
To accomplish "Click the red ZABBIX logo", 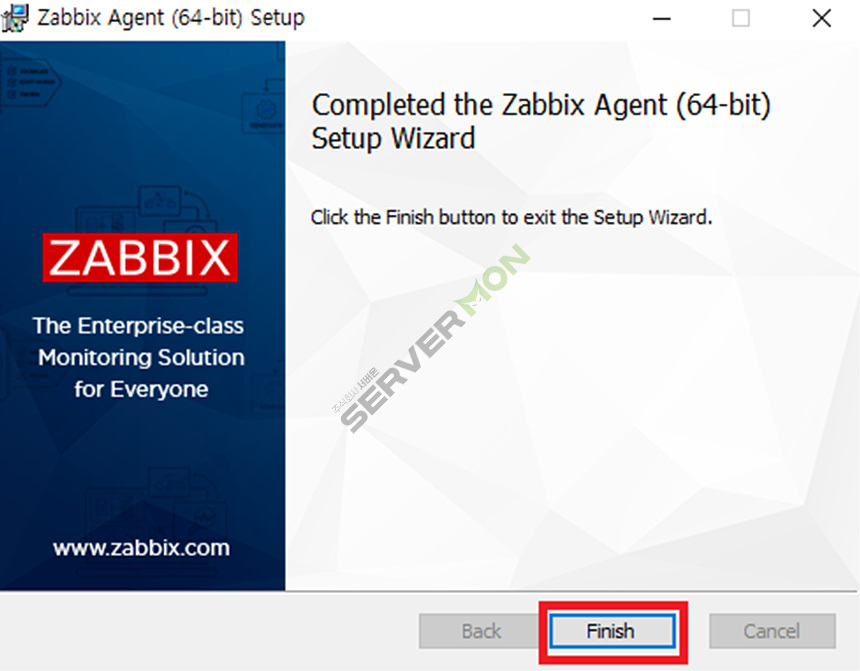I will 140,257.
